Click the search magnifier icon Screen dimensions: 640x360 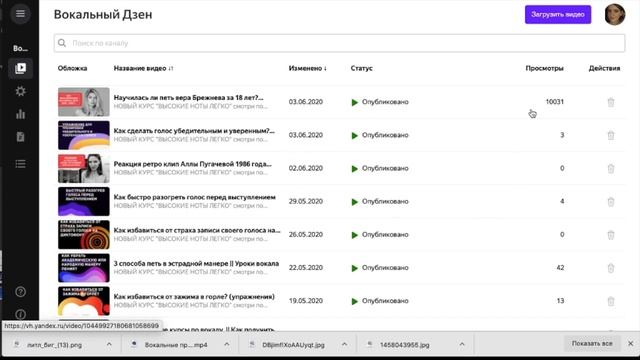62,43
